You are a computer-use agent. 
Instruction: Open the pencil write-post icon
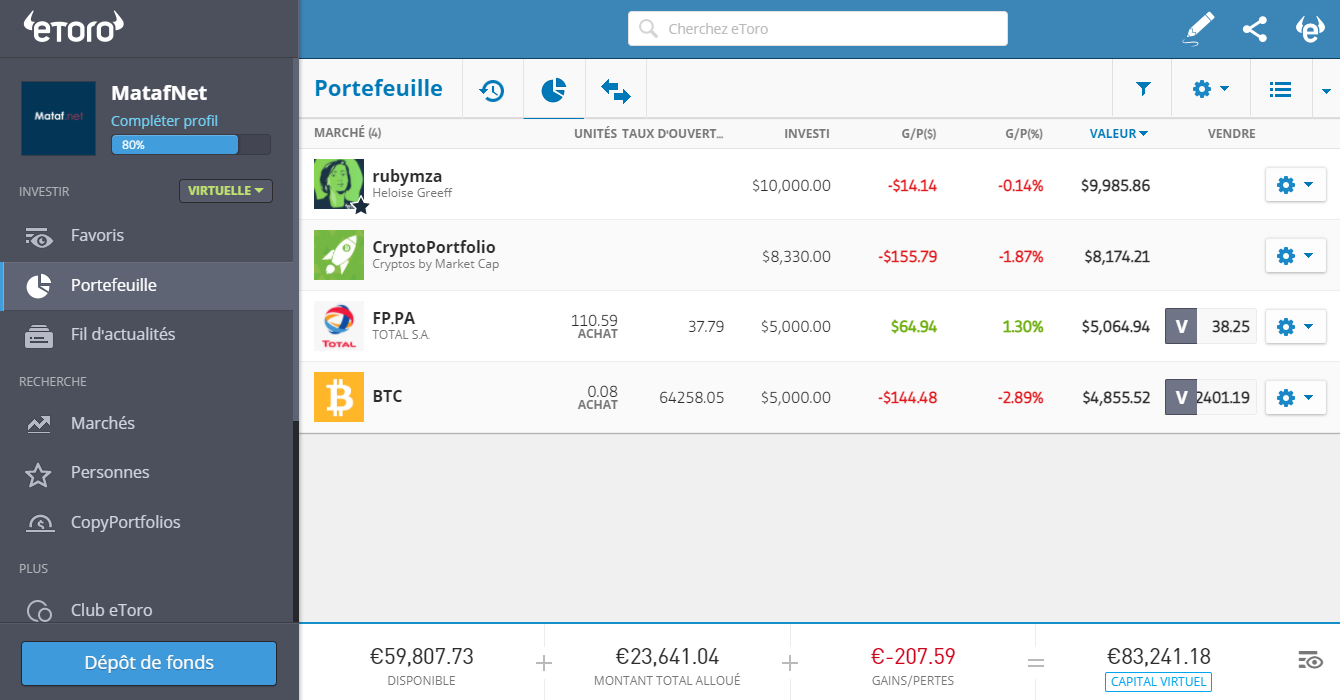coord(1198,28)
